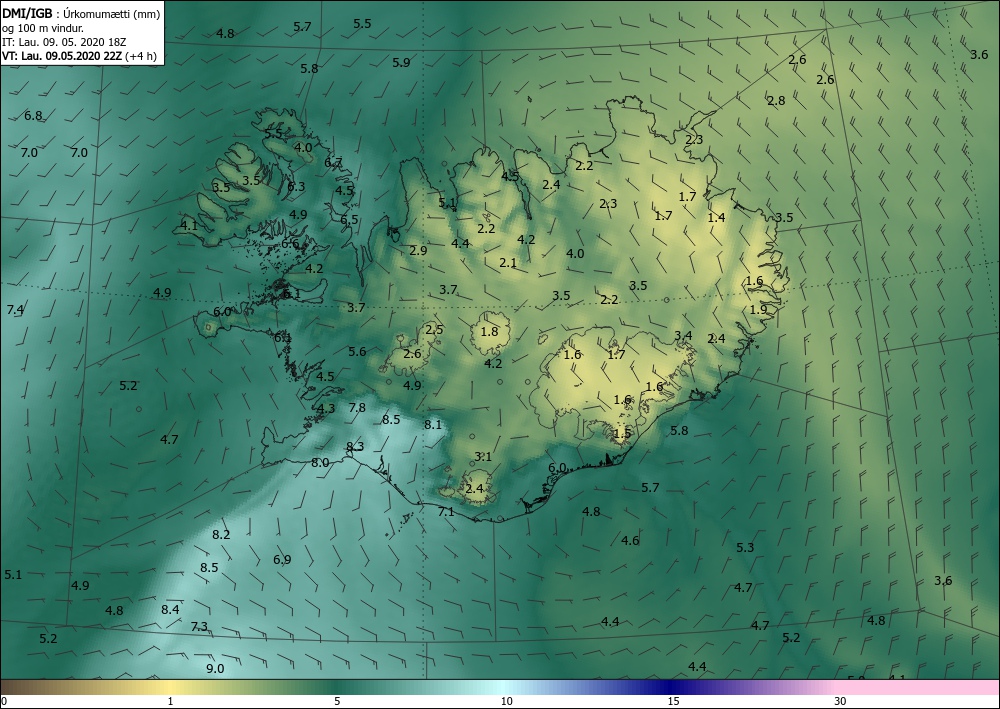1000x709 pixels.
Task: Click the 8.1 value on the map
Action: (x=433, y=425)
